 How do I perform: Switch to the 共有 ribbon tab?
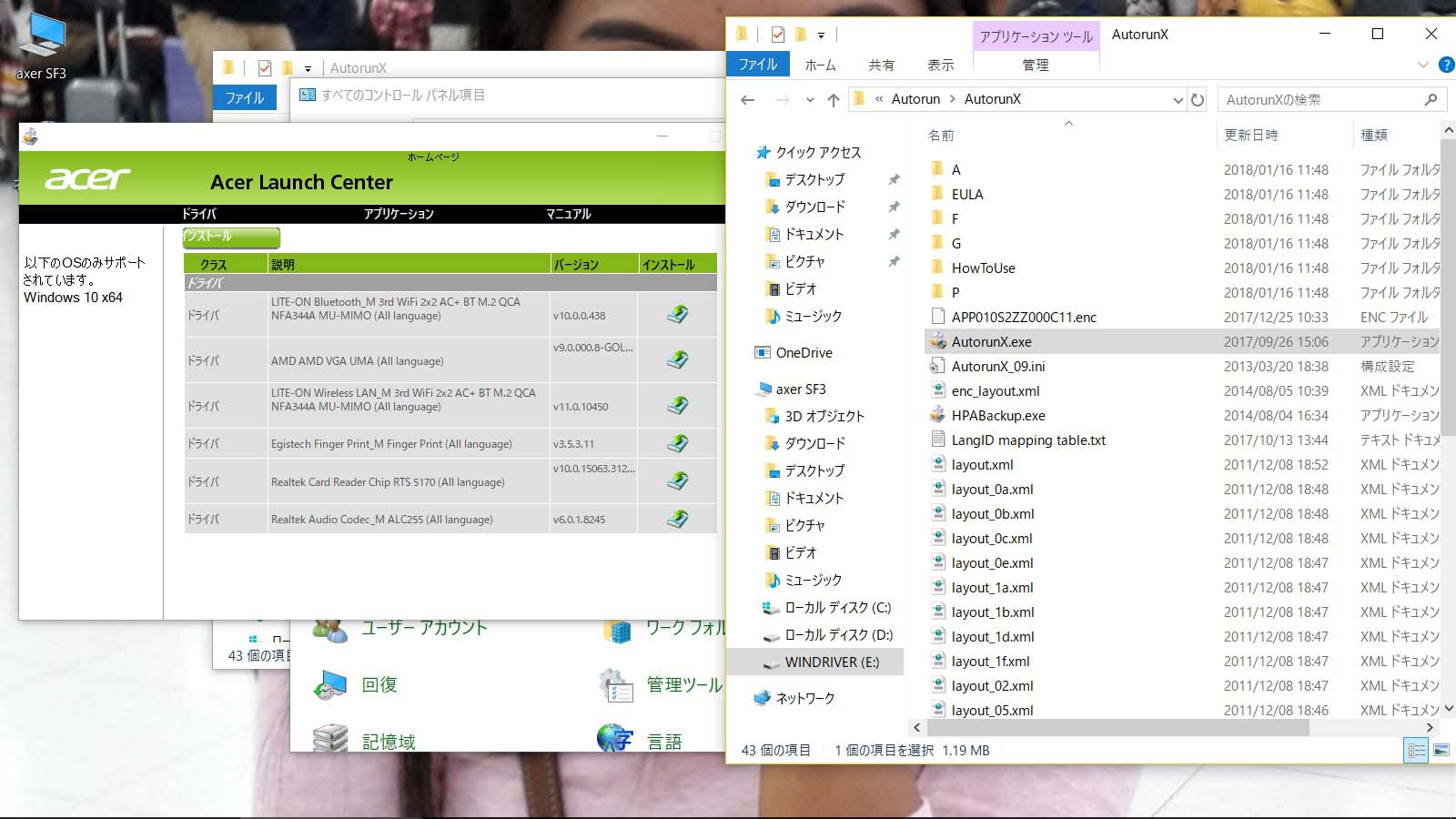[881, 65]
